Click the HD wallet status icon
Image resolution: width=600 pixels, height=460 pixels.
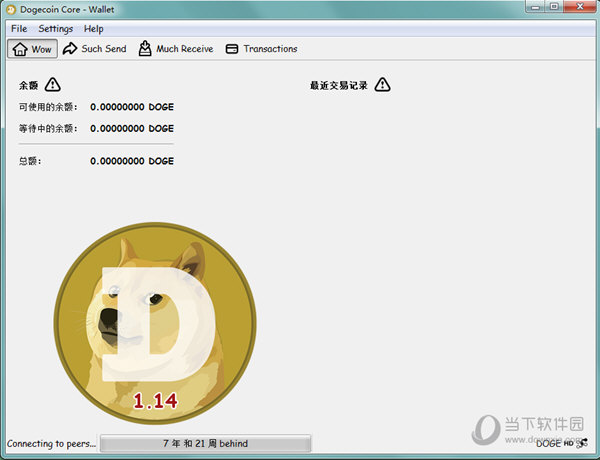tap(569, 443)
